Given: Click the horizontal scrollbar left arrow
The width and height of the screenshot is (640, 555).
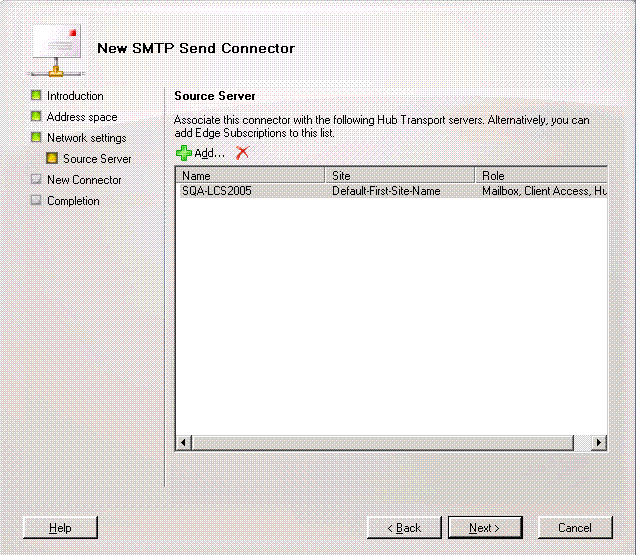Looking at the screenshot, I should tap(183, 442).
